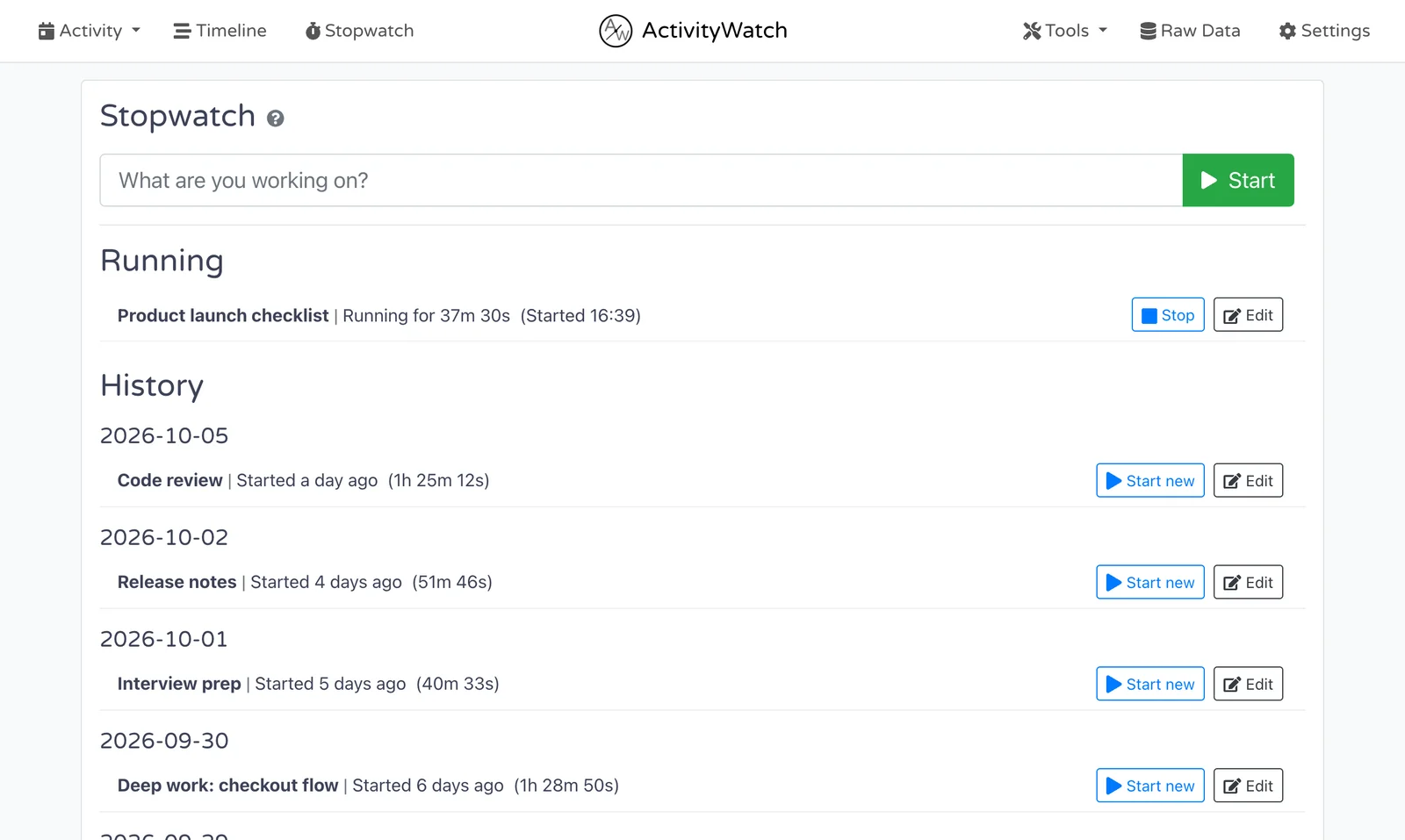This screenshot has height=840, width=1405.
Task: Click the 'Deep work: checkout flow' label
Action: 228,786
